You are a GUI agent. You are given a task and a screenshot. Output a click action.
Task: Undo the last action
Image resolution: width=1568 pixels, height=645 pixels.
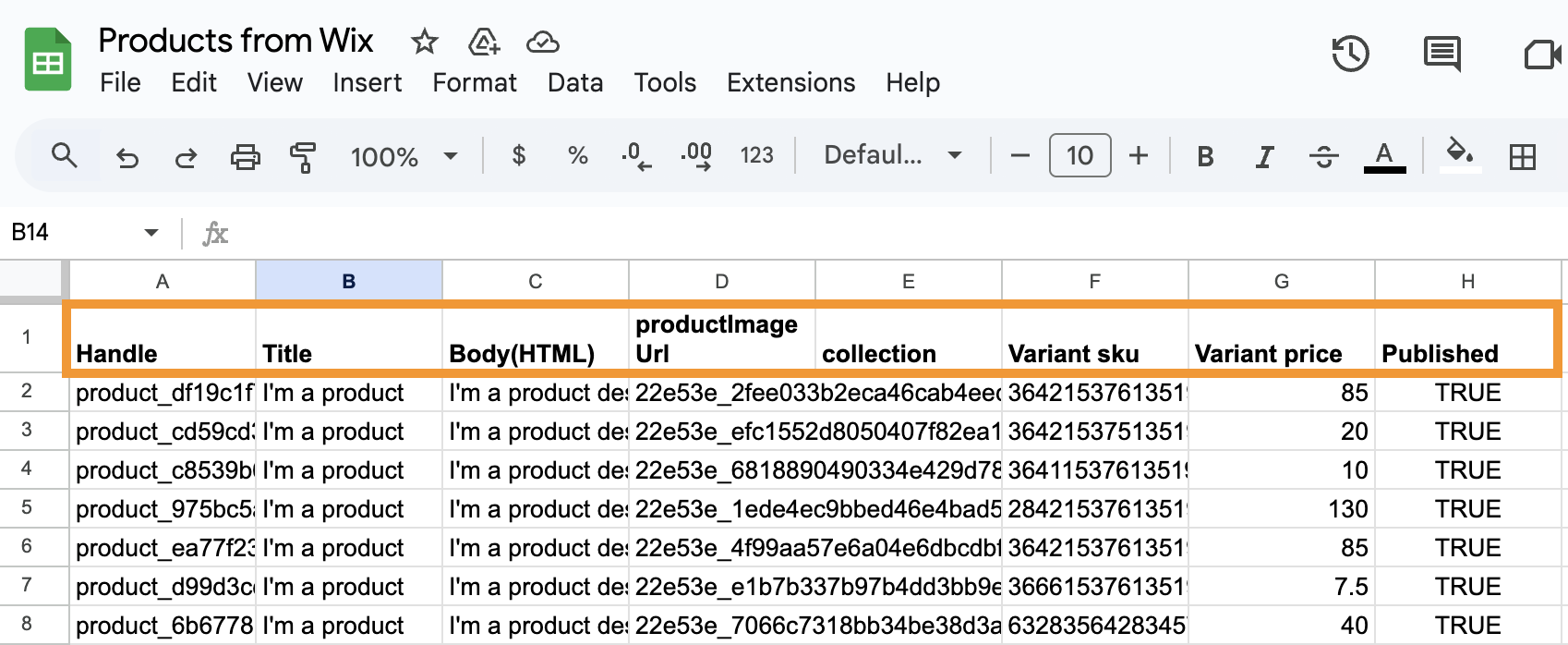tap(127, 157)
